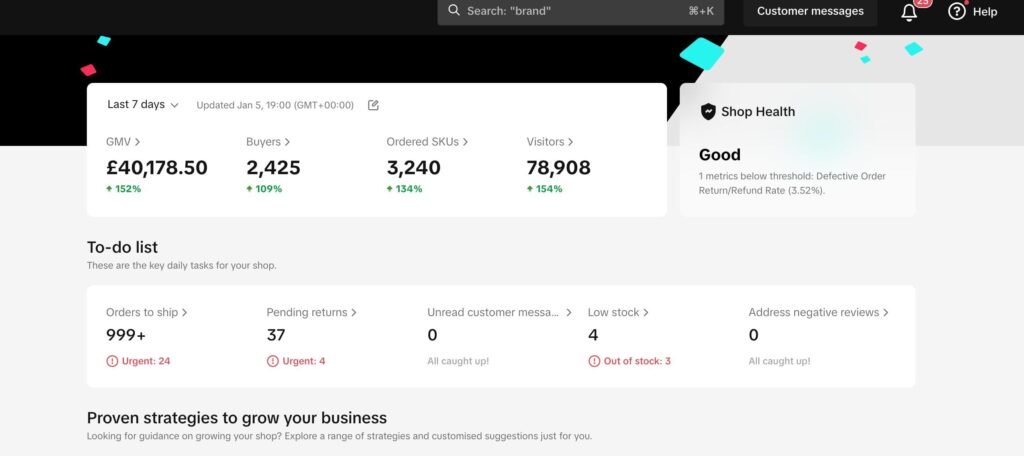The height and width of the screenshot is (456, 1024).
Task: Expand the Last 7 days dropdown
Action: (143, 105)
